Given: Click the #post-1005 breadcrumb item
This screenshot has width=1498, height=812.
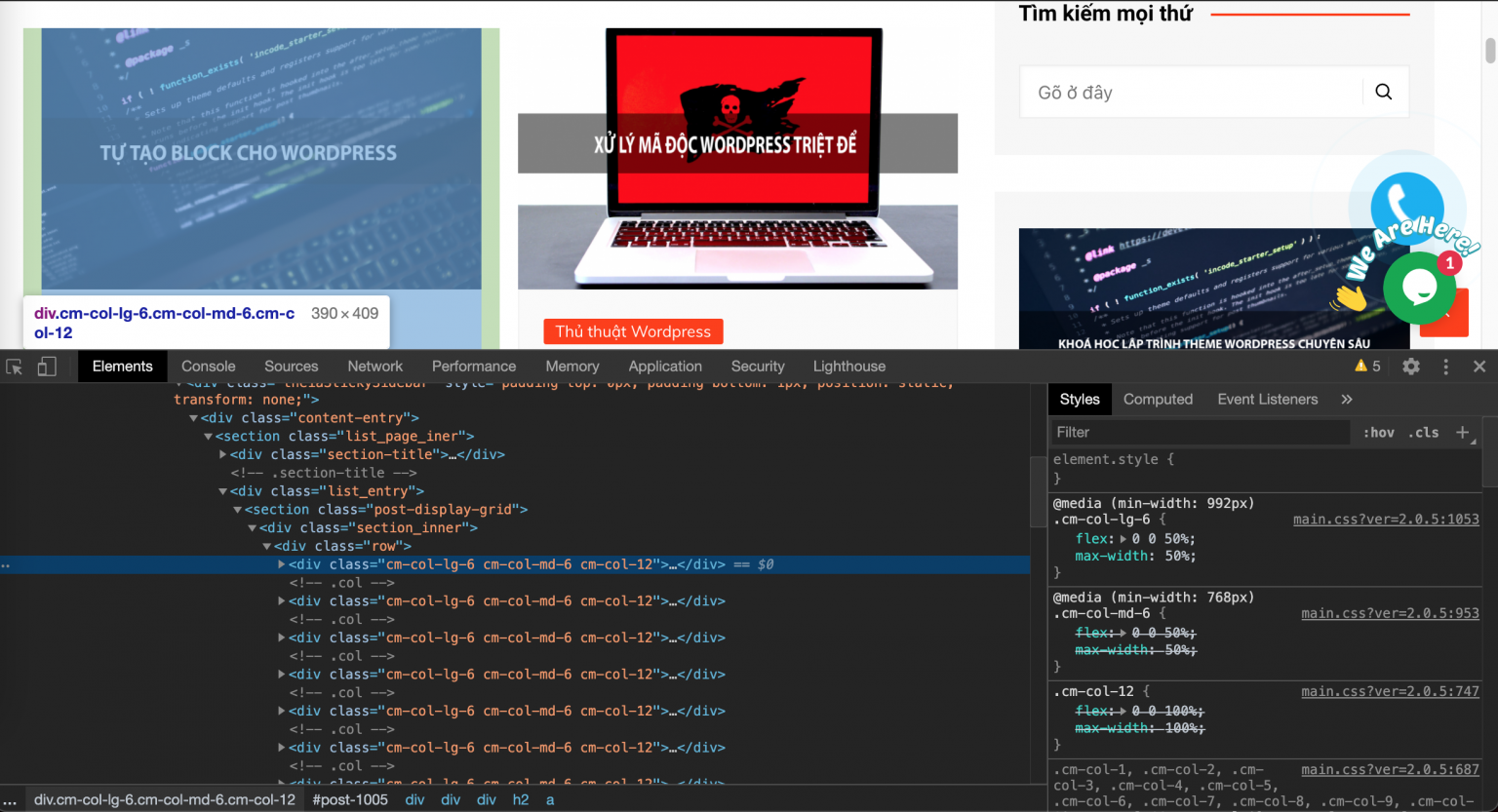Looking at the screenshot, I should click(350, 800).
